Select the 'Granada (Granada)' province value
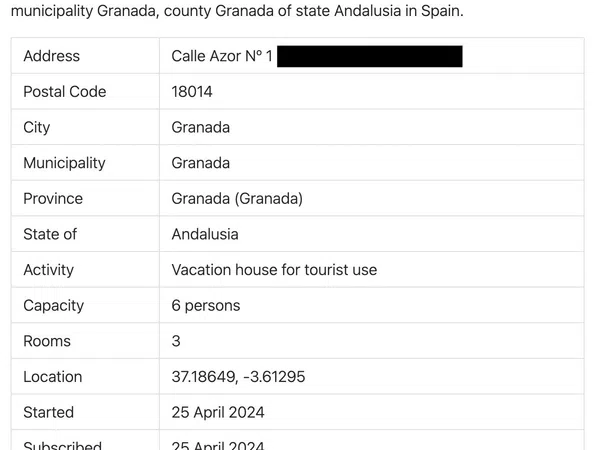Screen dimensions: 600x450 [x=237, y=199]
